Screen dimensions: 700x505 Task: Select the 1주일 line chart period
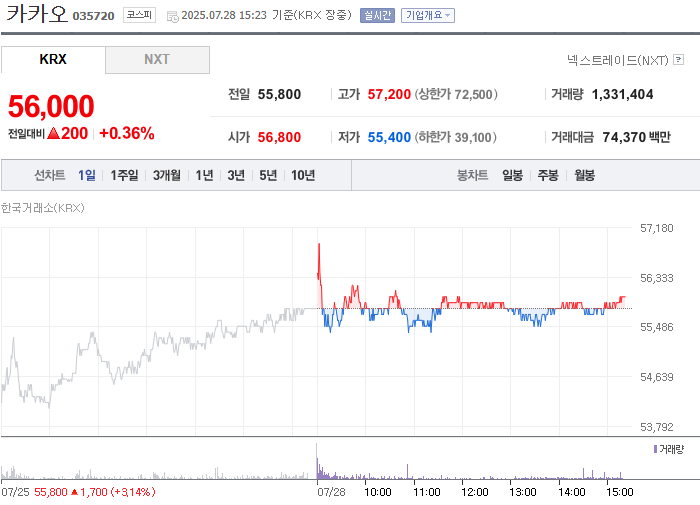point(124,175)
